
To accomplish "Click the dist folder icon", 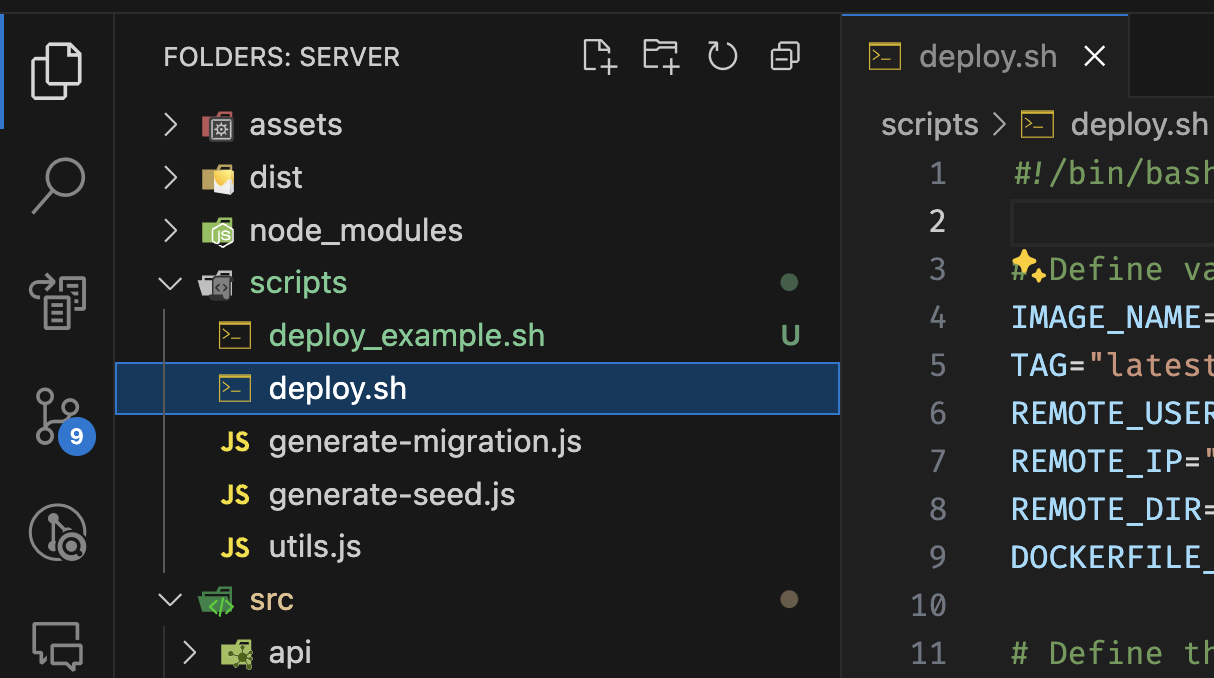I will (x=218, y=178).
